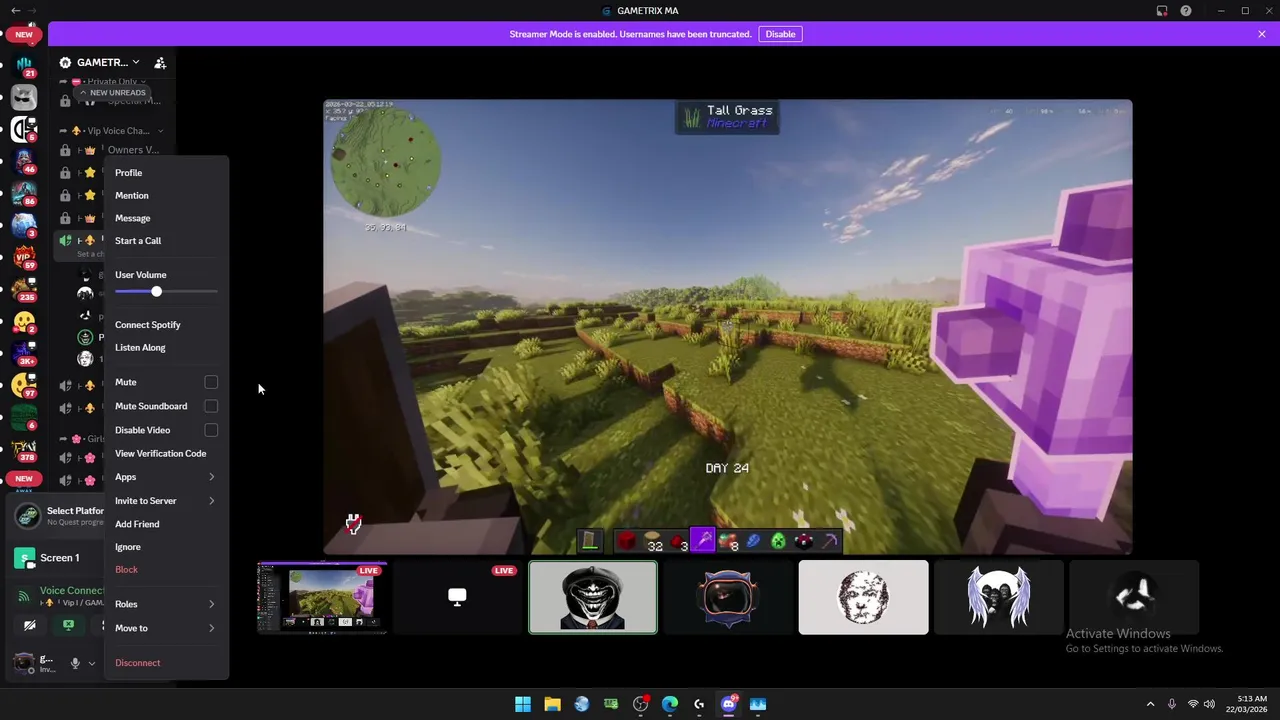Screen dimensions: 1280x720
Task: Open the server with the 3K+ badge
Action: pos(24,353)
